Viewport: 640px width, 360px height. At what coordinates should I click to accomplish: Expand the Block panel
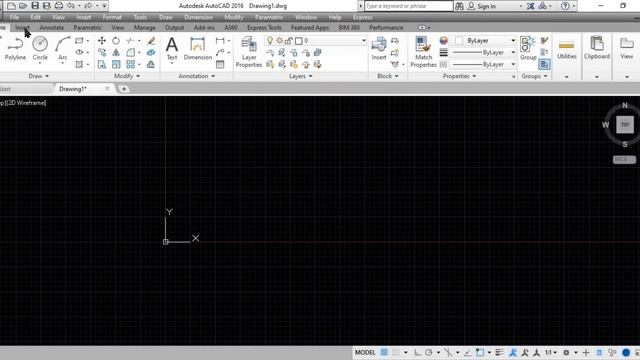tap(387, 76)
